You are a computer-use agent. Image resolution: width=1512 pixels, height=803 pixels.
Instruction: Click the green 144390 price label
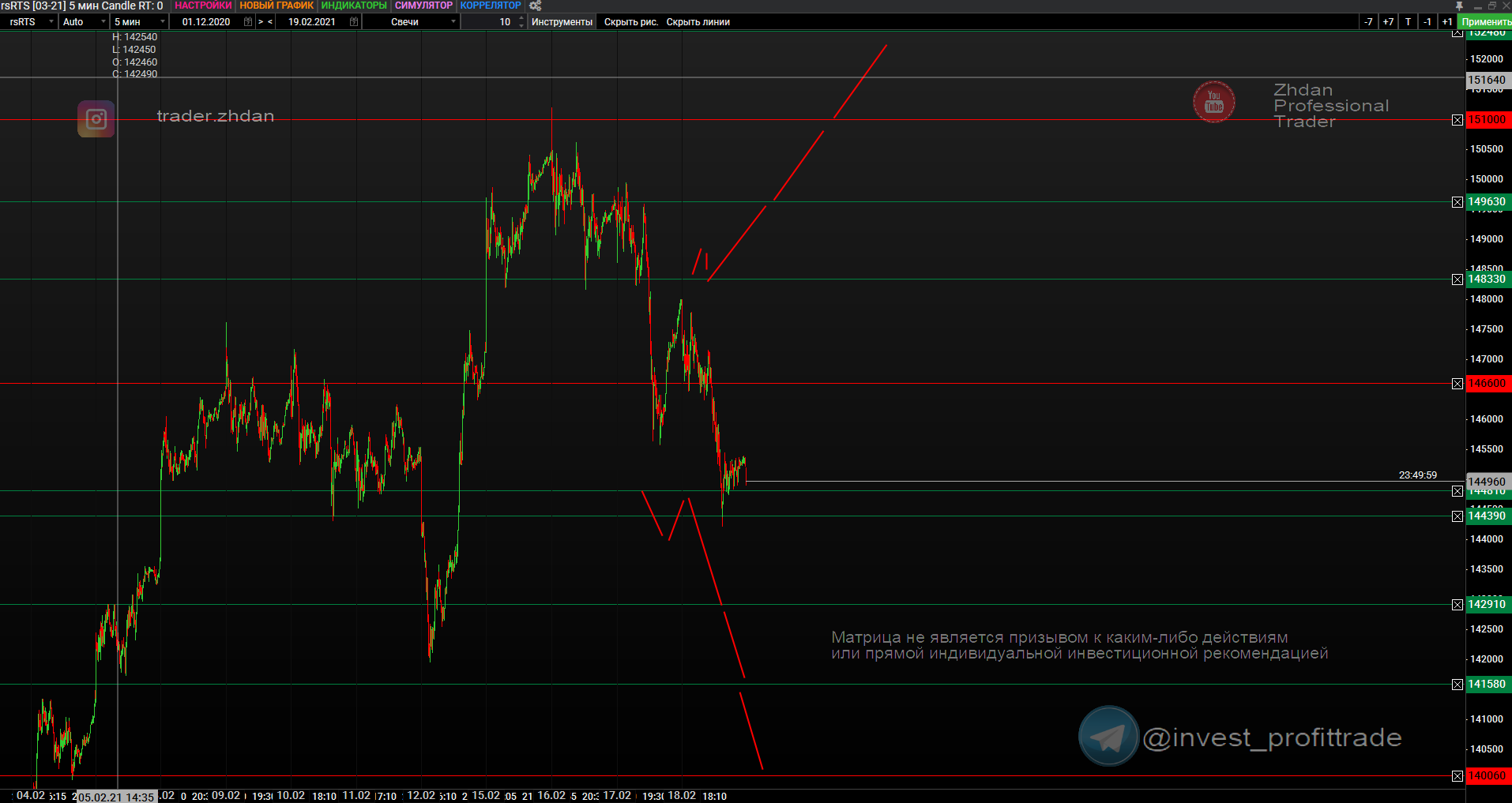(x=1488, y=516)
